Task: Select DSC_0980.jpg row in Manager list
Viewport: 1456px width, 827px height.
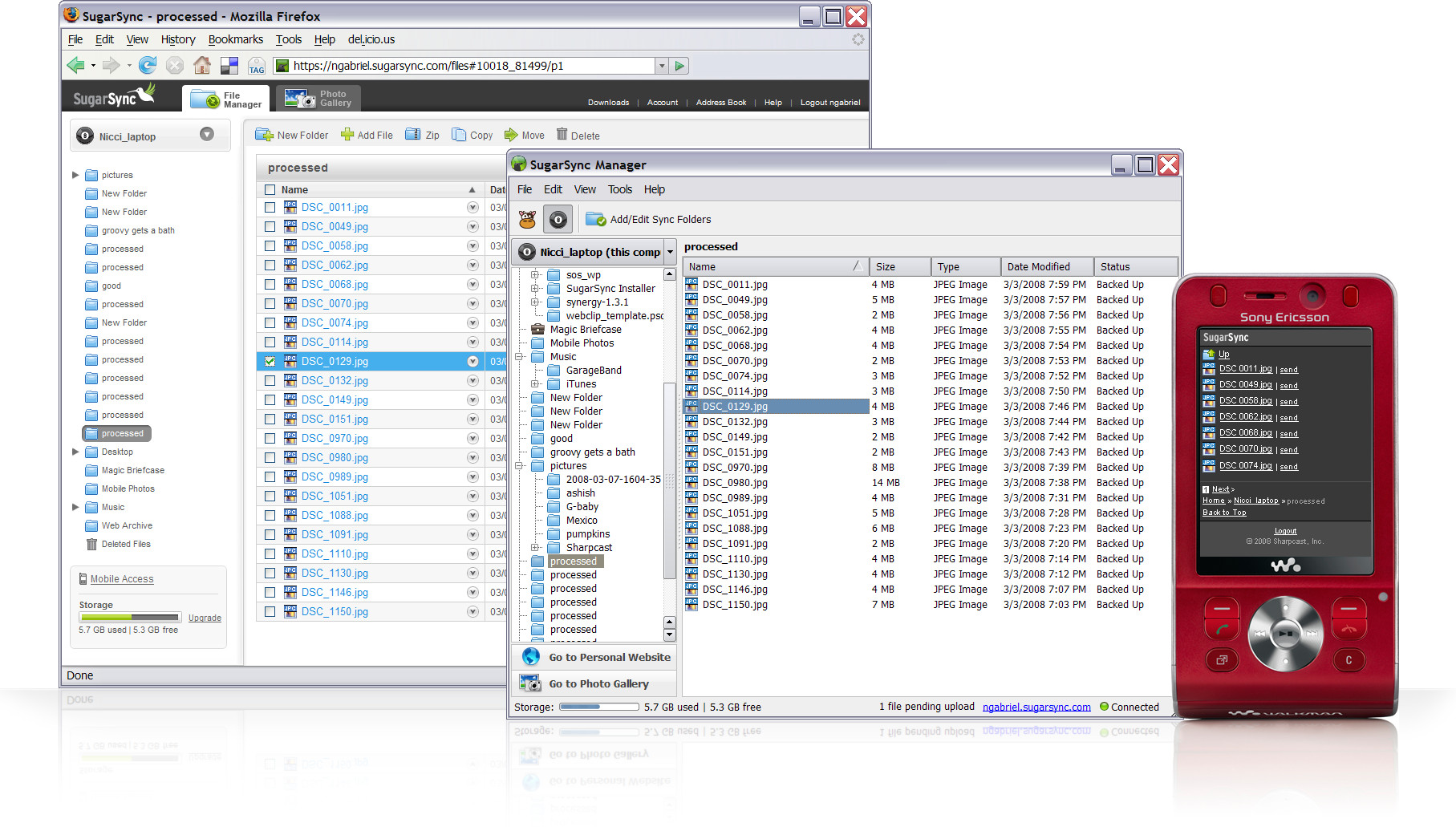Action: [931, 482]
